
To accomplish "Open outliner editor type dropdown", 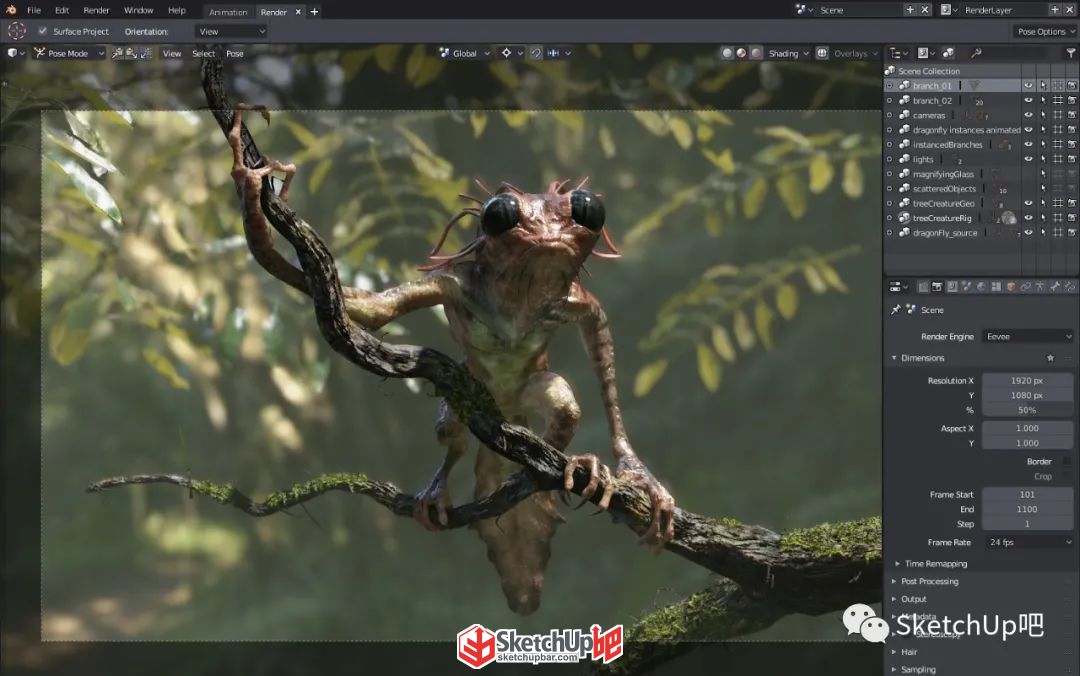I will (897, 53).
